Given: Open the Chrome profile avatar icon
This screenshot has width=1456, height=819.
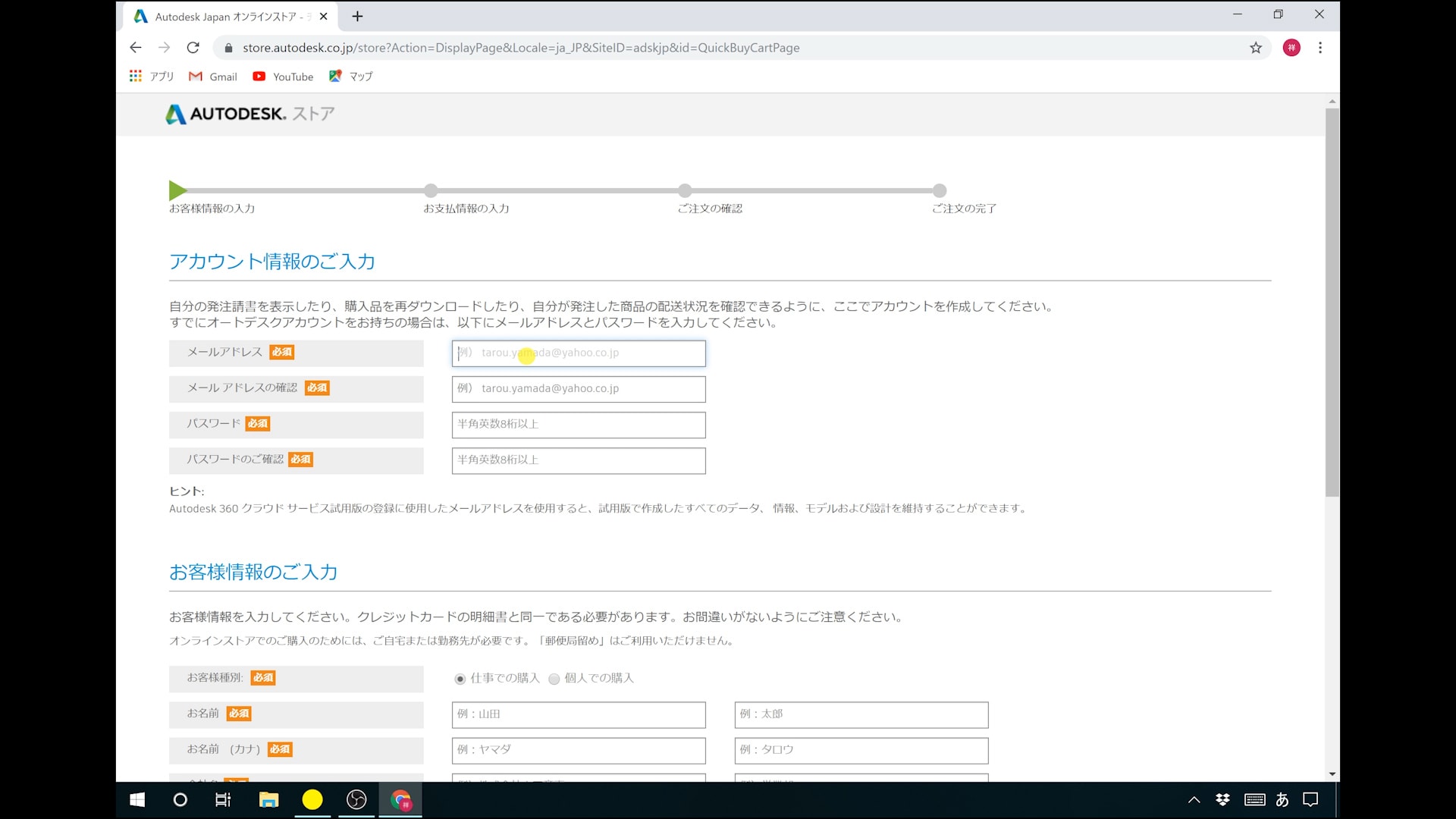Looking at the screenshot, I should (1291, 48).
